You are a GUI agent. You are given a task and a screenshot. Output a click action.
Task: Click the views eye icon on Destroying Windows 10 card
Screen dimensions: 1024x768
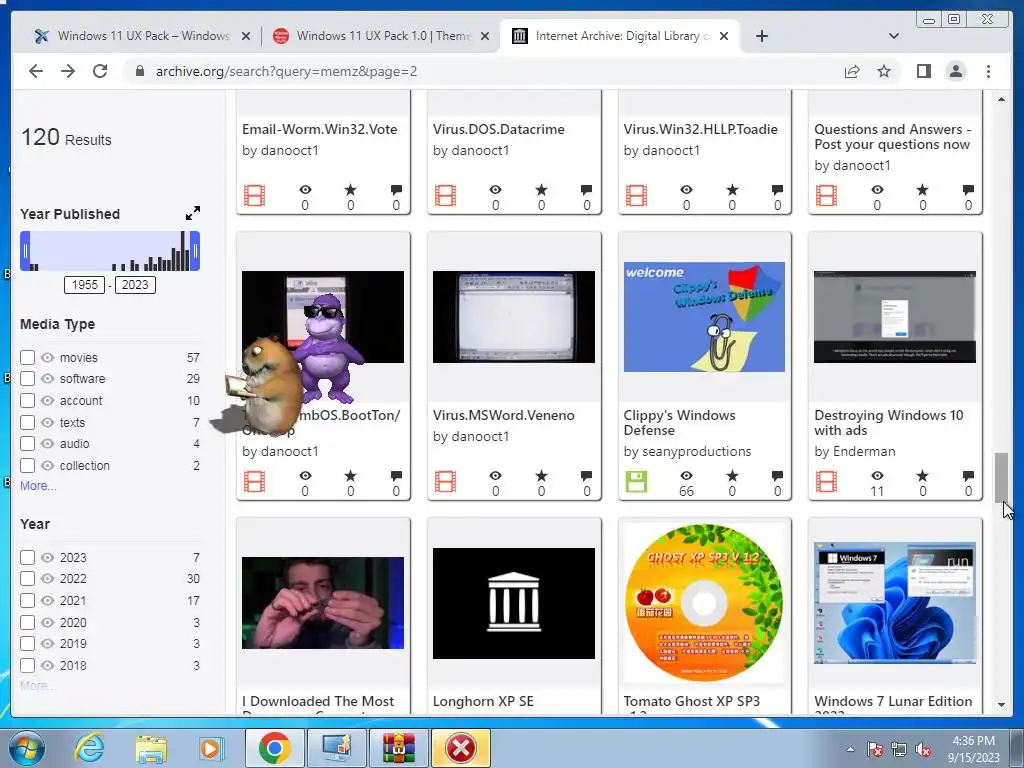click(x=877, y=475)
